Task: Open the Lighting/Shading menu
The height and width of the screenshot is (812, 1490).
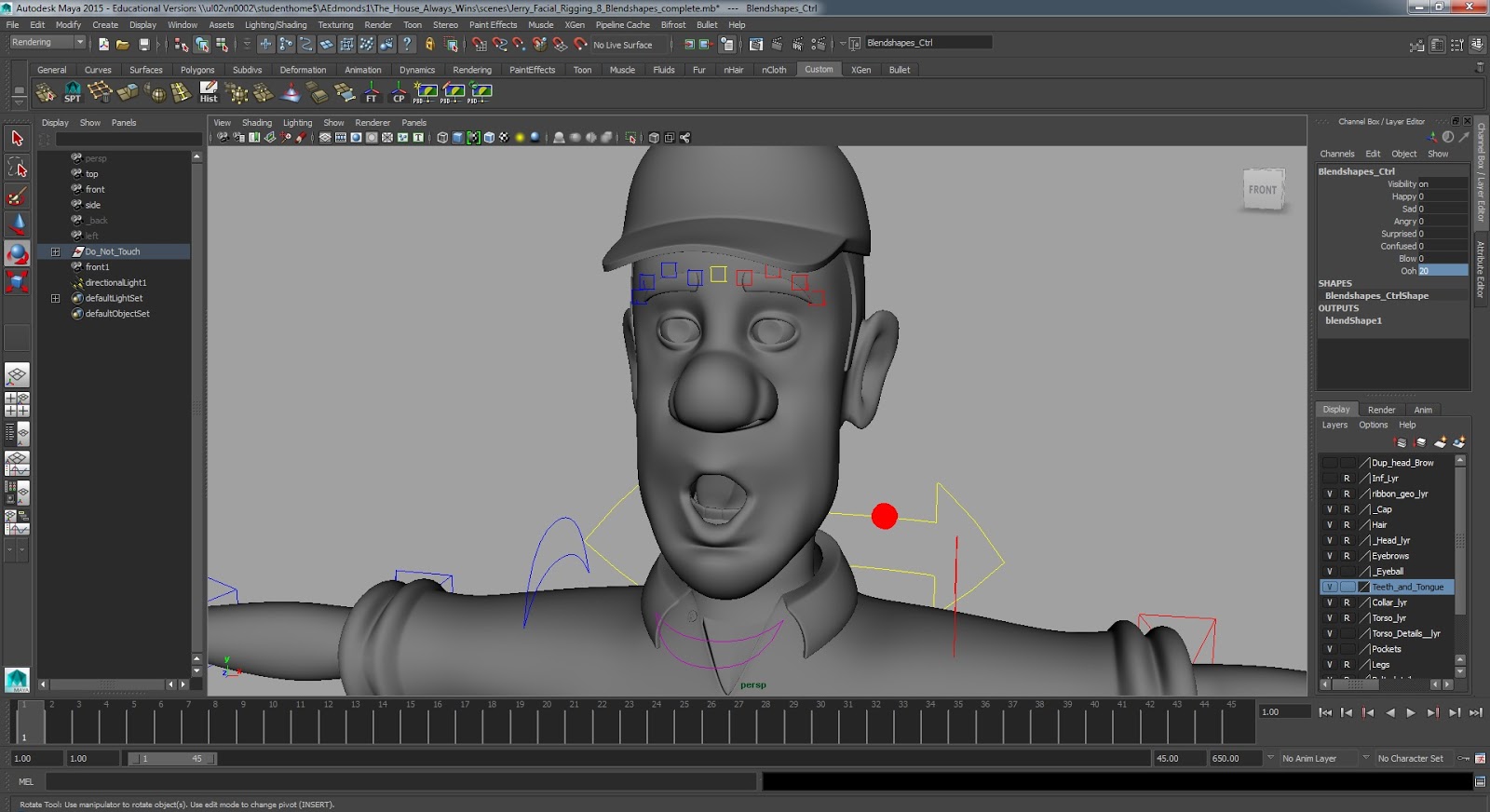Action: [x=275, y=25]
